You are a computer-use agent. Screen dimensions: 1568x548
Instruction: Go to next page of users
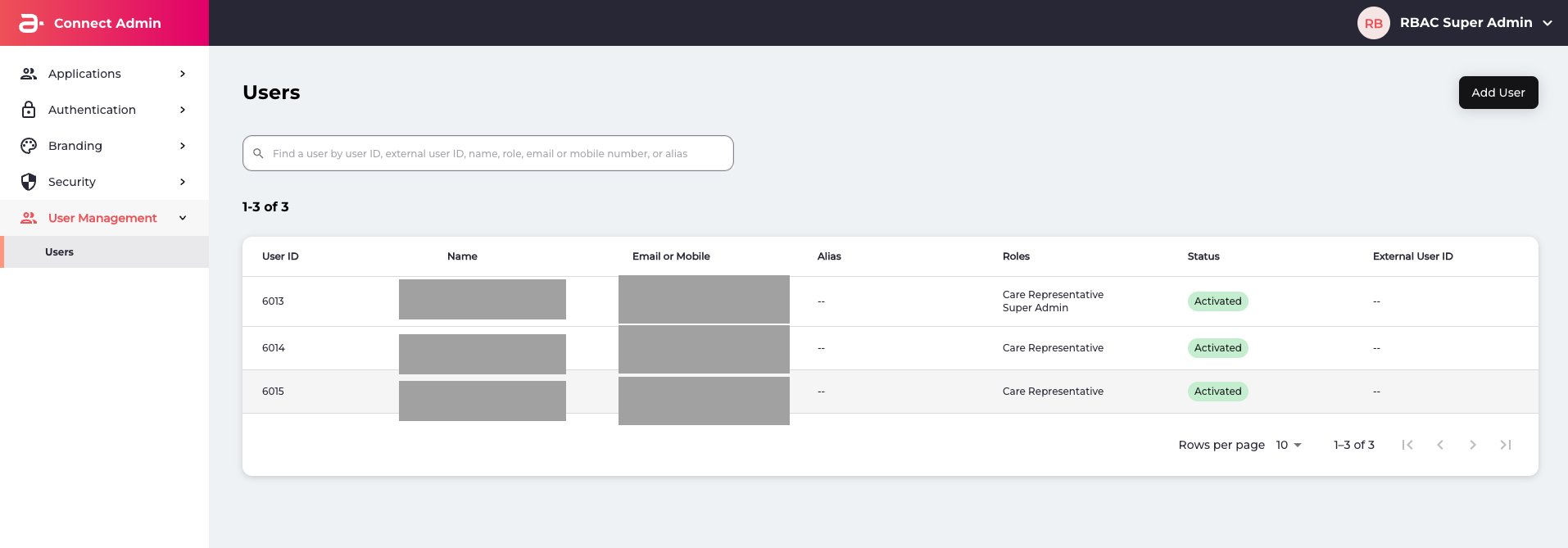(x=1473, y=445)
